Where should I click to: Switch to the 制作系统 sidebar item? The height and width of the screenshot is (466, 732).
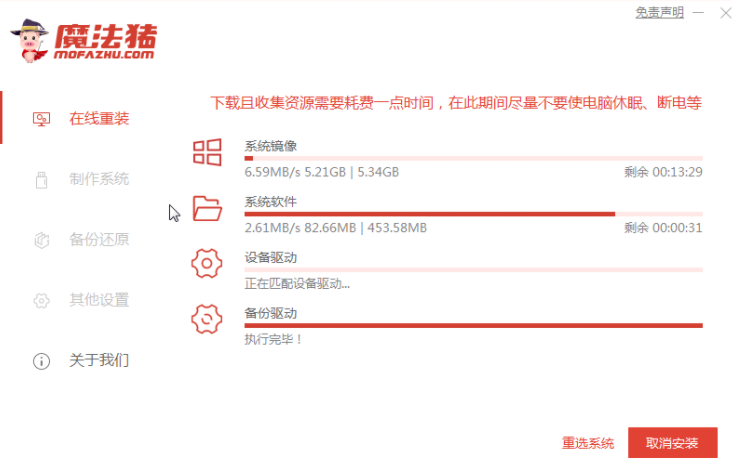point(98,180)
